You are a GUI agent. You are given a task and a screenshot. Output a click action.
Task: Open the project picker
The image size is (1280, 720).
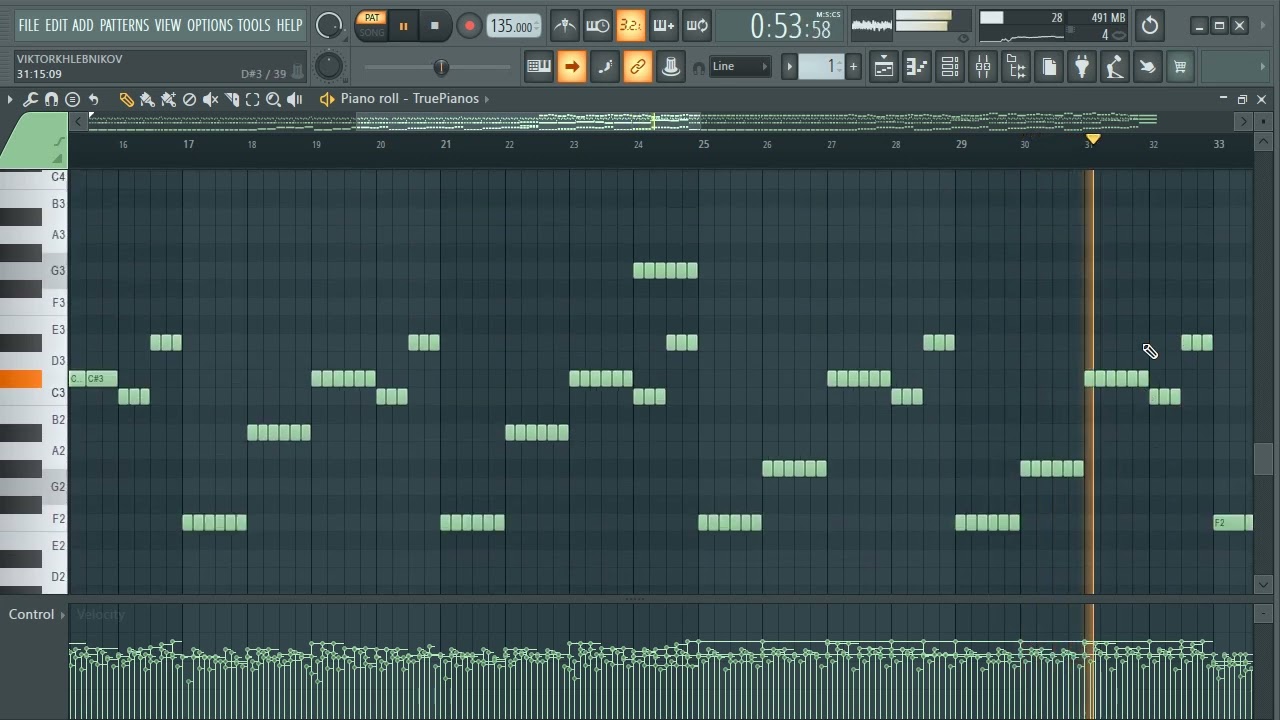pyautogui.click(x=1049, y=67)
